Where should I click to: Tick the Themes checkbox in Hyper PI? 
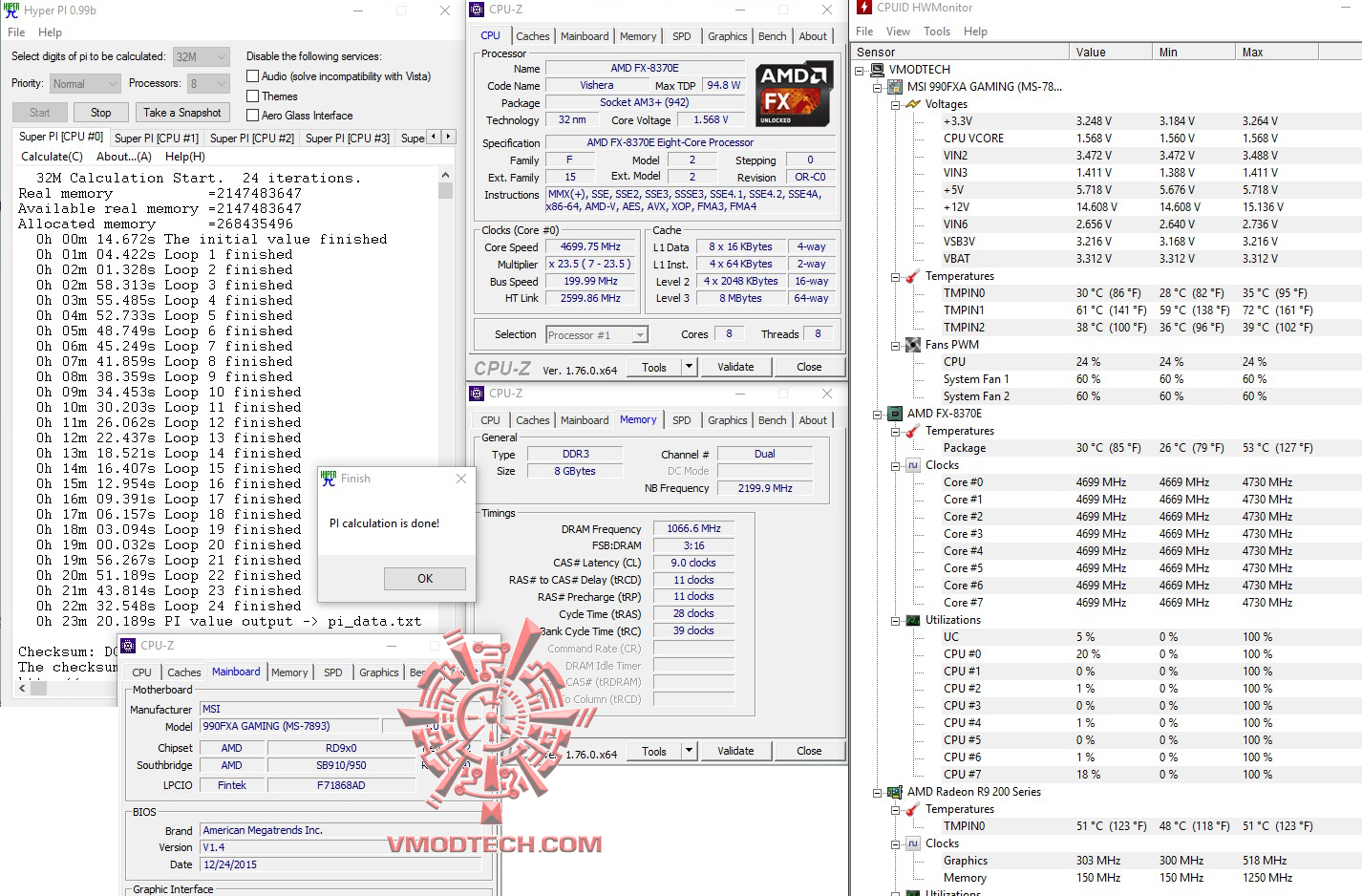coord(253,96)
